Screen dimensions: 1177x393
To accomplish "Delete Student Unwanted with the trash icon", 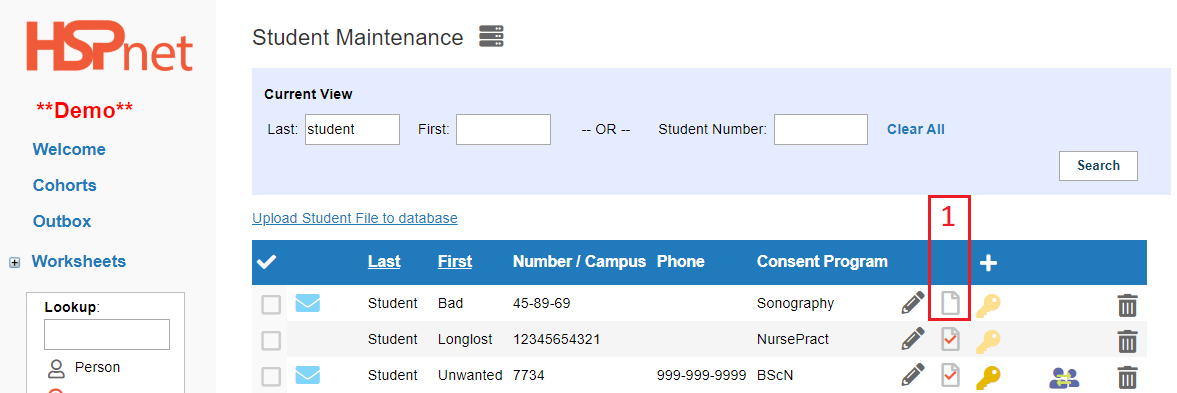I will [x=1127, y=376].
